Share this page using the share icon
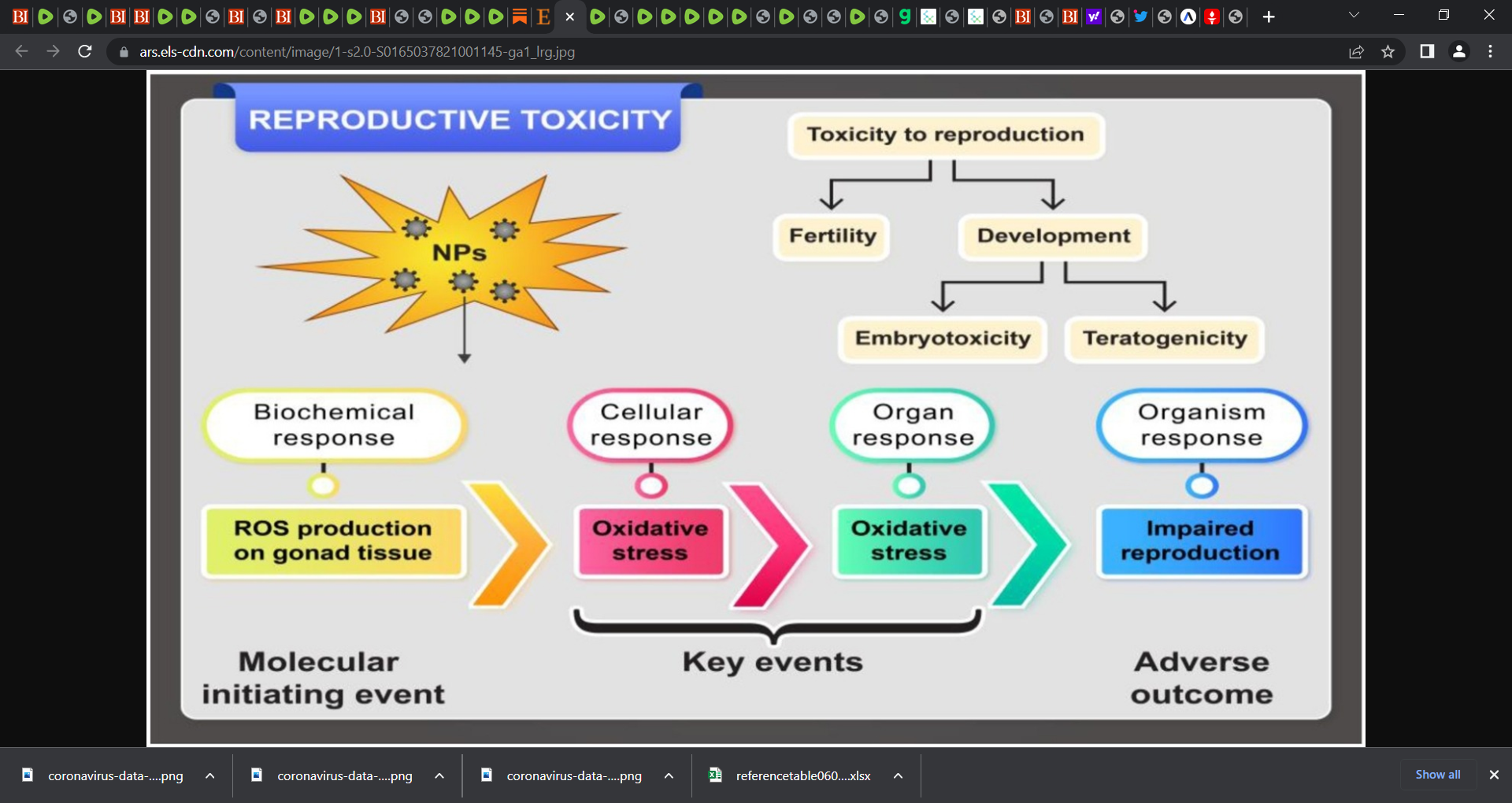The width and height of the screenshot is (1512, 803). [x=1356, y=52]
